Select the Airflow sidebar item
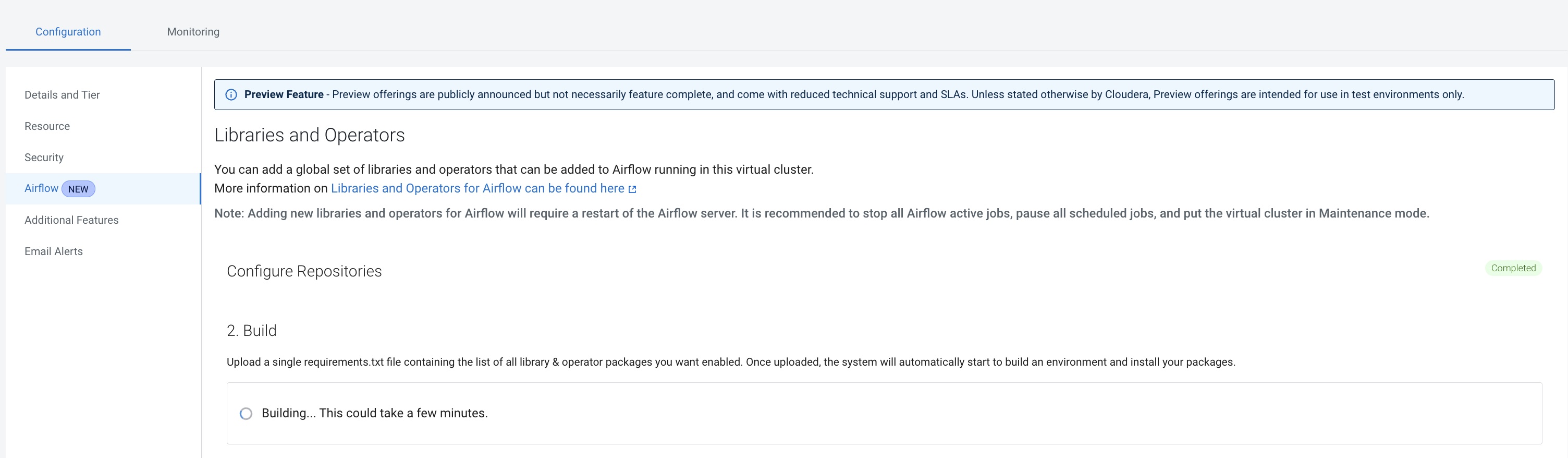The width and height of the screenshot is (1568, 458). point(41,188)
